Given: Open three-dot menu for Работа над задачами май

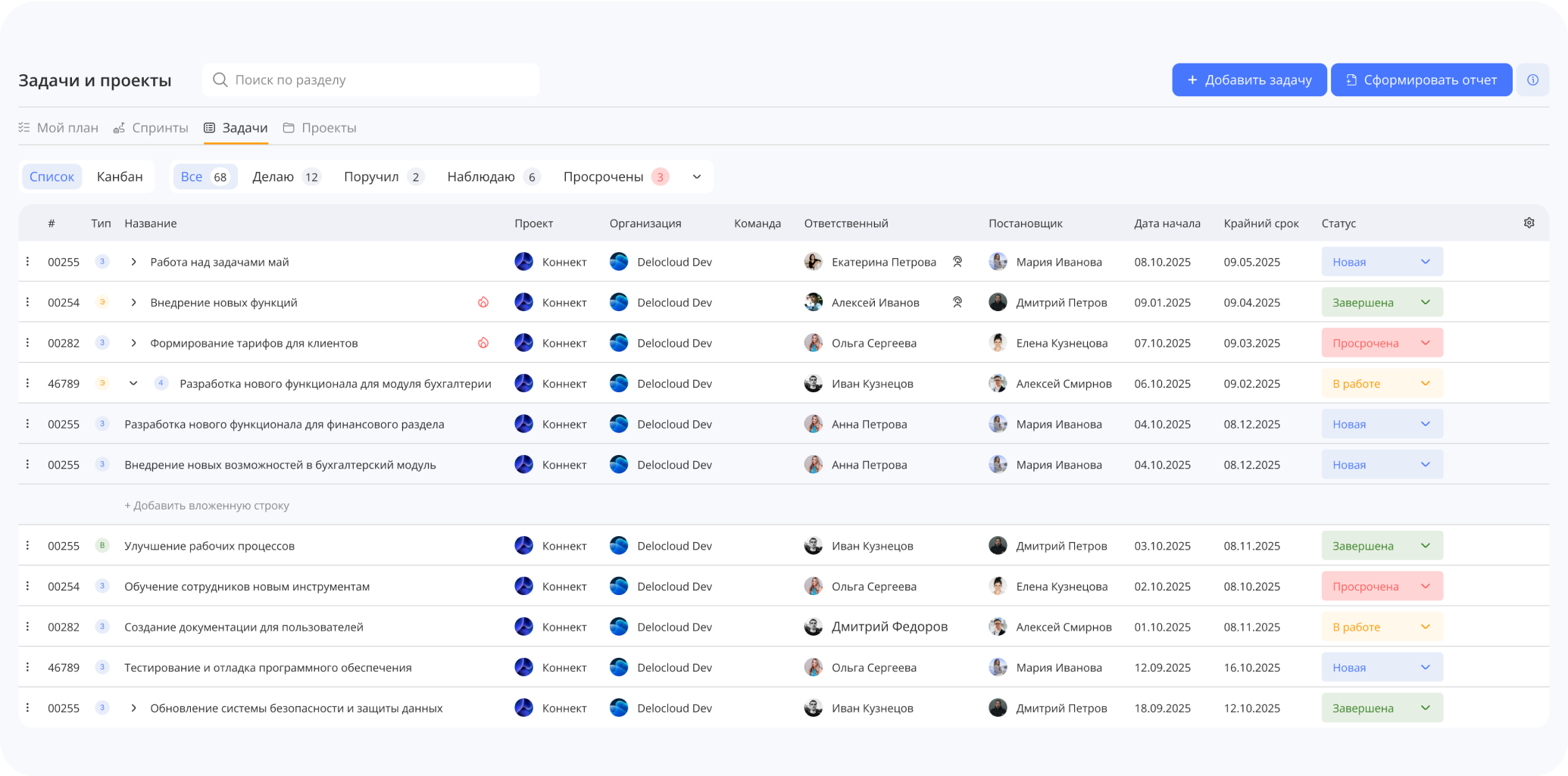Looking at the screenshot, I should [x=27, y=261].
